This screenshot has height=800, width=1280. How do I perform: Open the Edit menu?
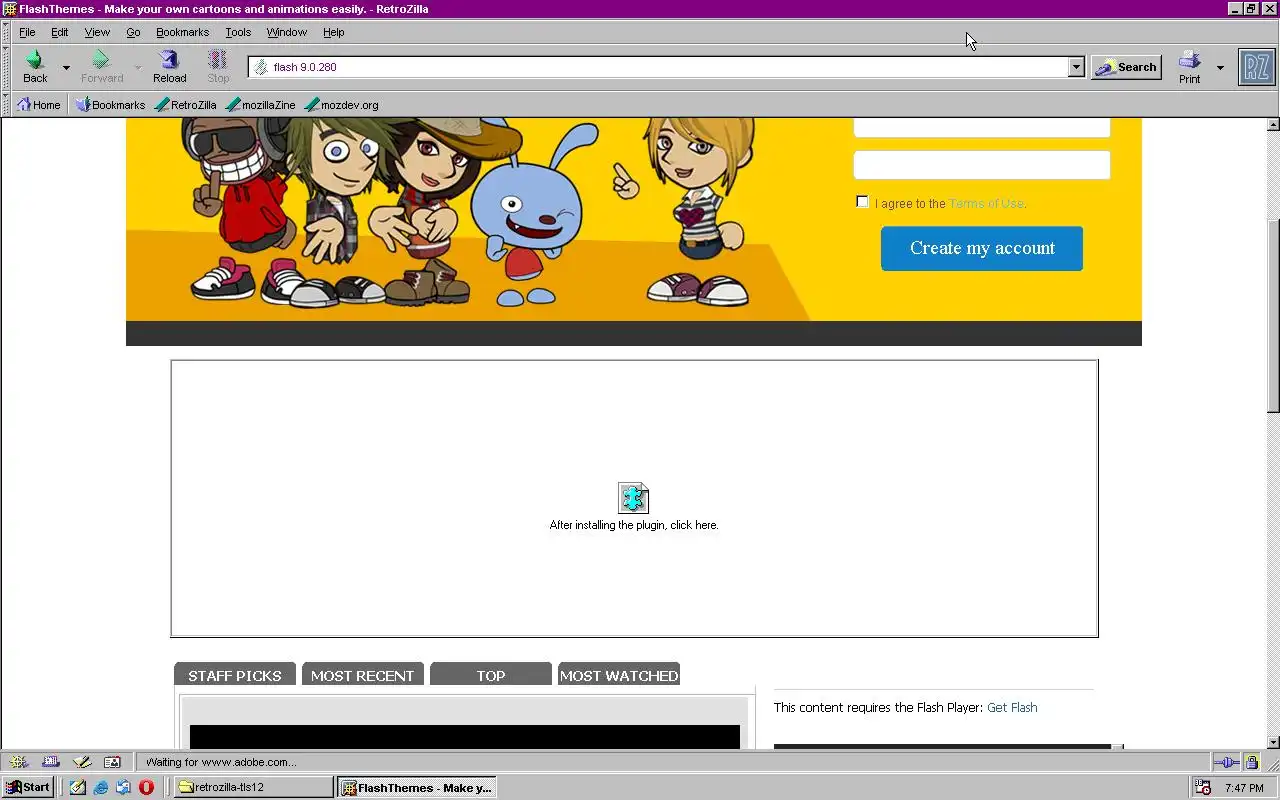[60, 32]
